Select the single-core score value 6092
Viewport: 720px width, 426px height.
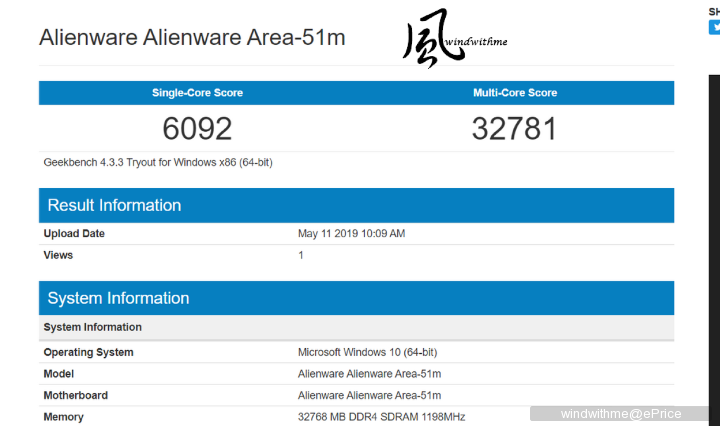197,128
